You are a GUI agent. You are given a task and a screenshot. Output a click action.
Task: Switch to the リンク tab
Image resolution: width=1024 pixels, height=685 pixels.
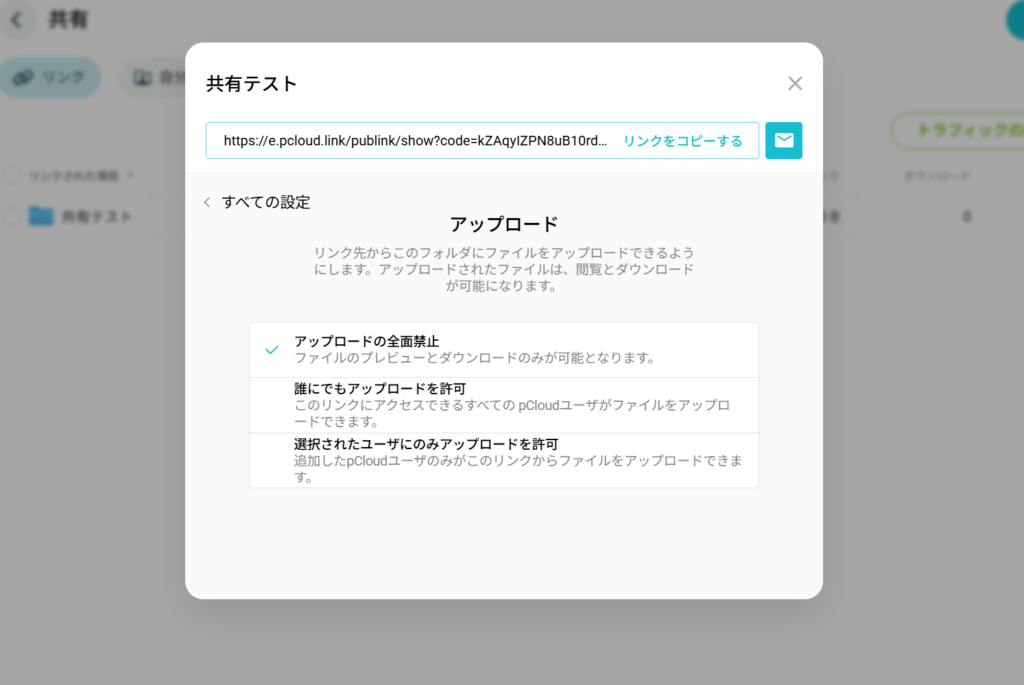point(51,78)
